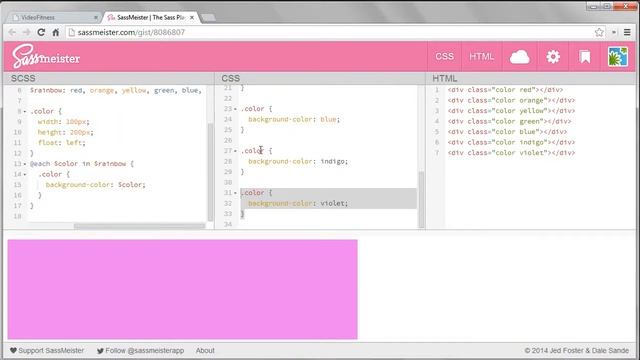Click the div 'color violet' HTML line
640x360 pixels.
pyautogui.click(x=511, y=153)
